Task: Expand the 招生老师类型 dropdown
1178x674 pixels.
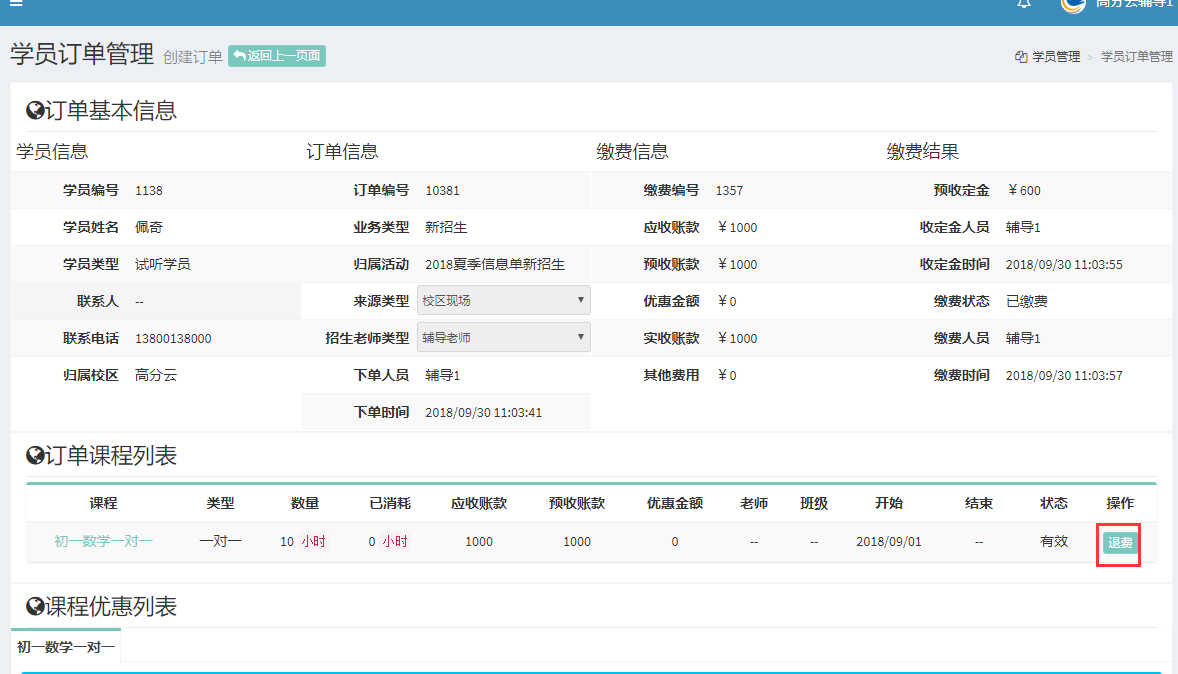Action: 503,338
